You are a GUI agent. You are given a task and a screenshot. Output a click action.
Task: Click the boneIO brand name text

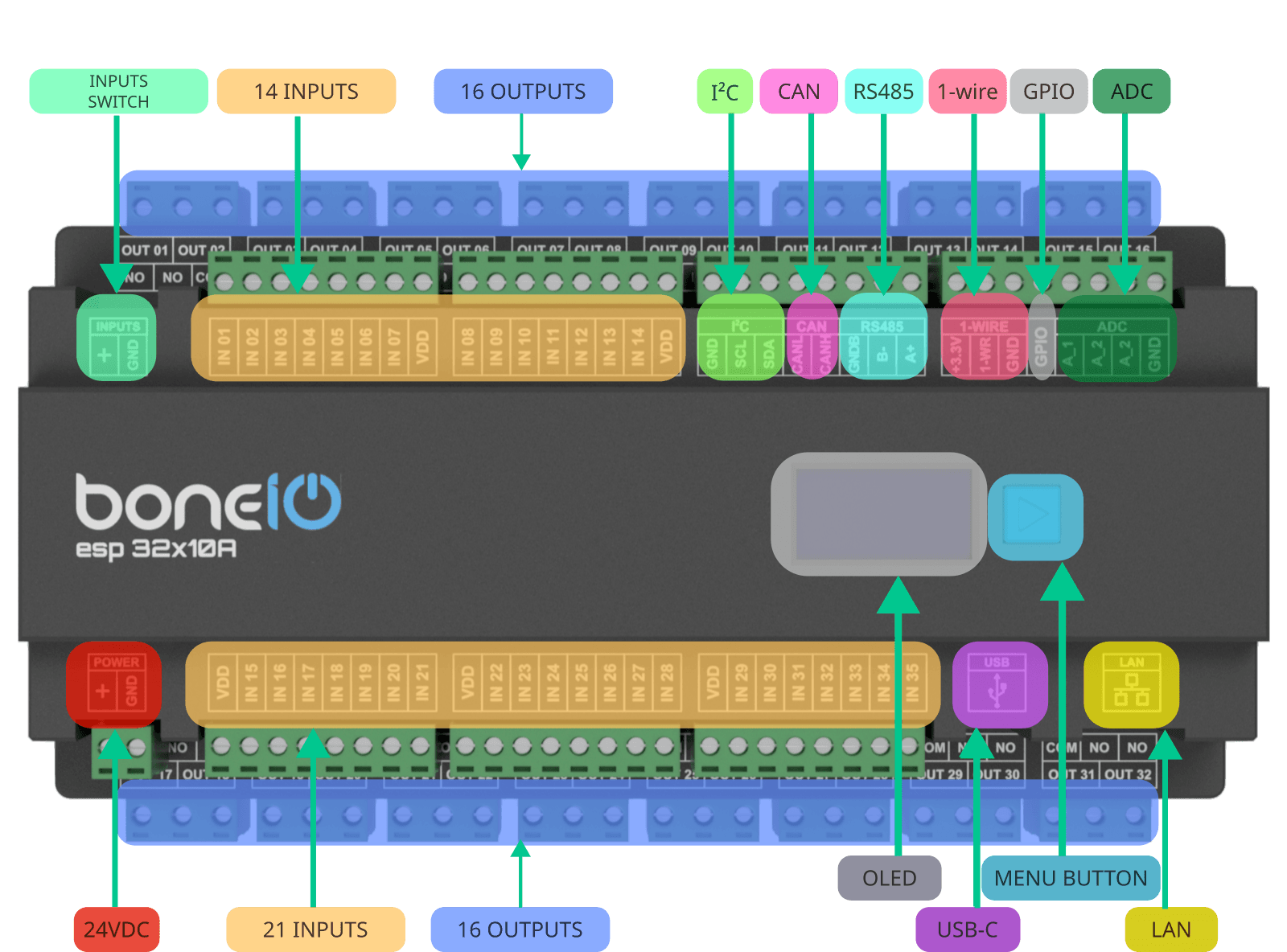point(209,502)
